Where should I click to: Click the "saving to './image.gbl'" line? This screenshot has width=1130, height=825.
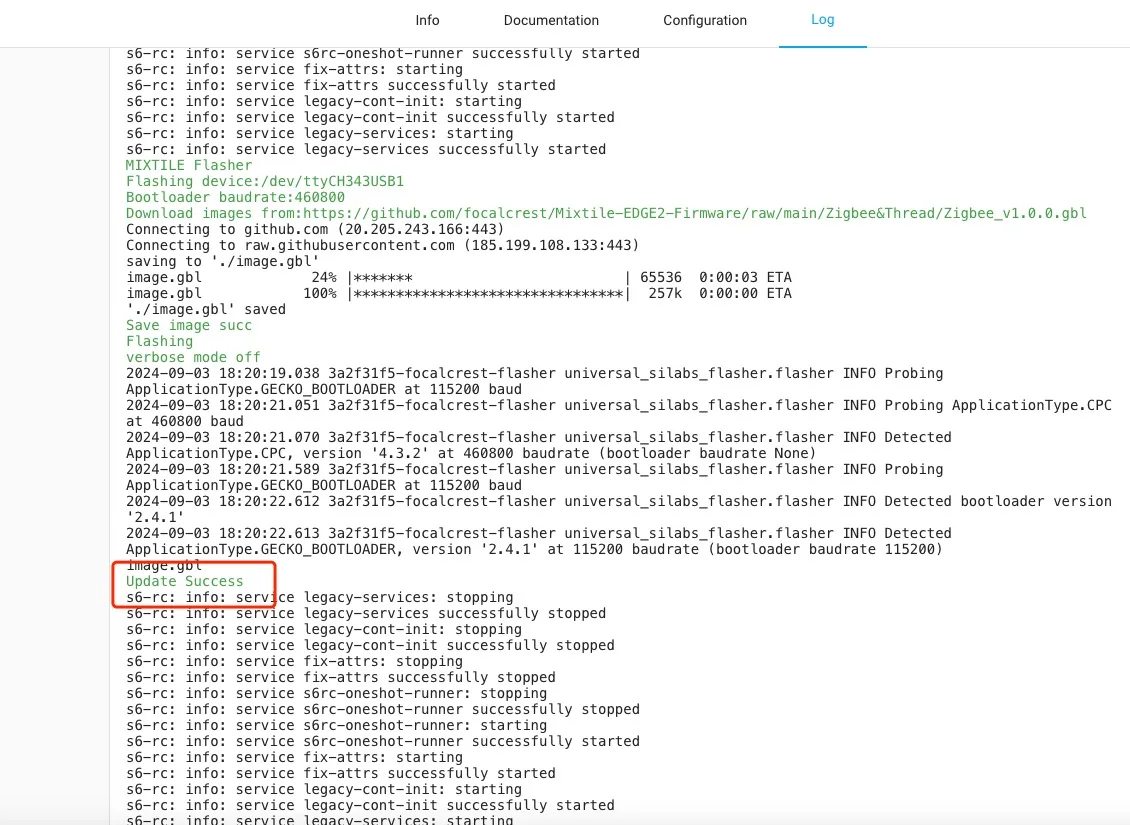click(x=222, y=261)
